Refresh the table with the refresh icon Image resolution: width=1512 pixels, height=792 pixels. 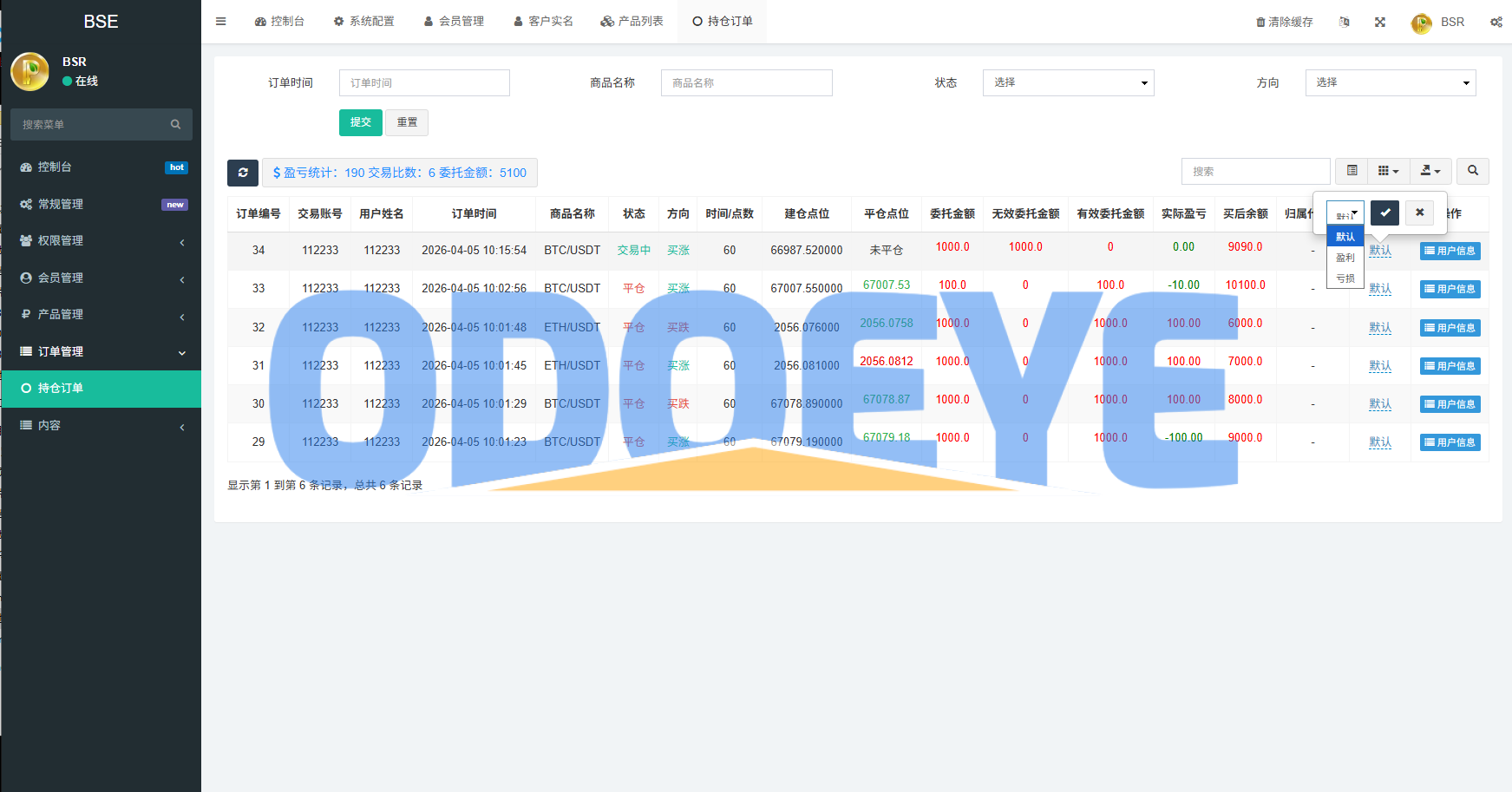(243, 173)
